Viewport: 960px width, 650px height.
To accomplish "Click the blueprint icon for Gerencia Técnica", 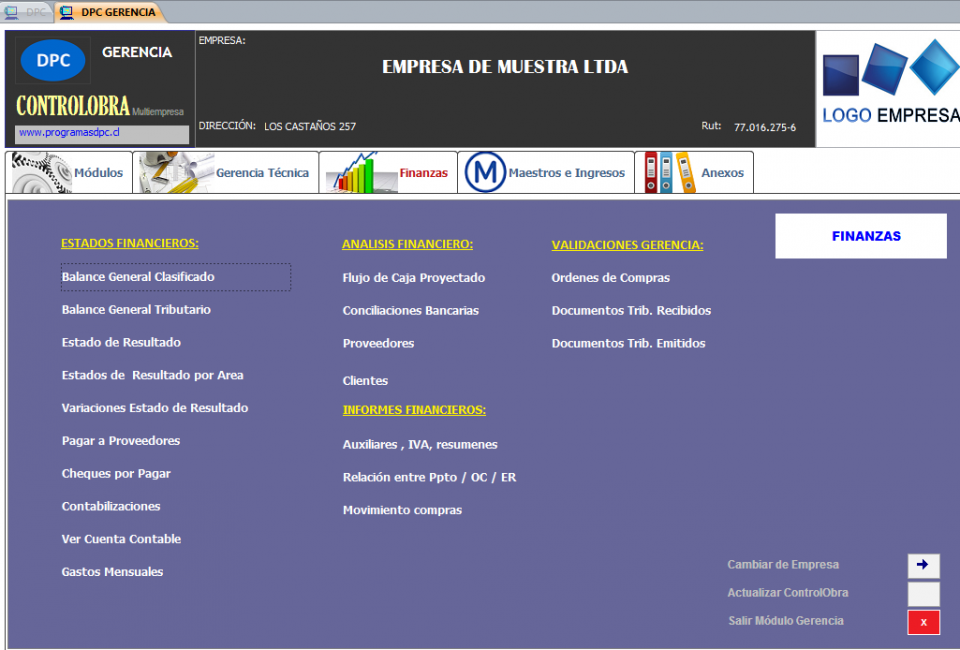I will click(x=174, y=173).
